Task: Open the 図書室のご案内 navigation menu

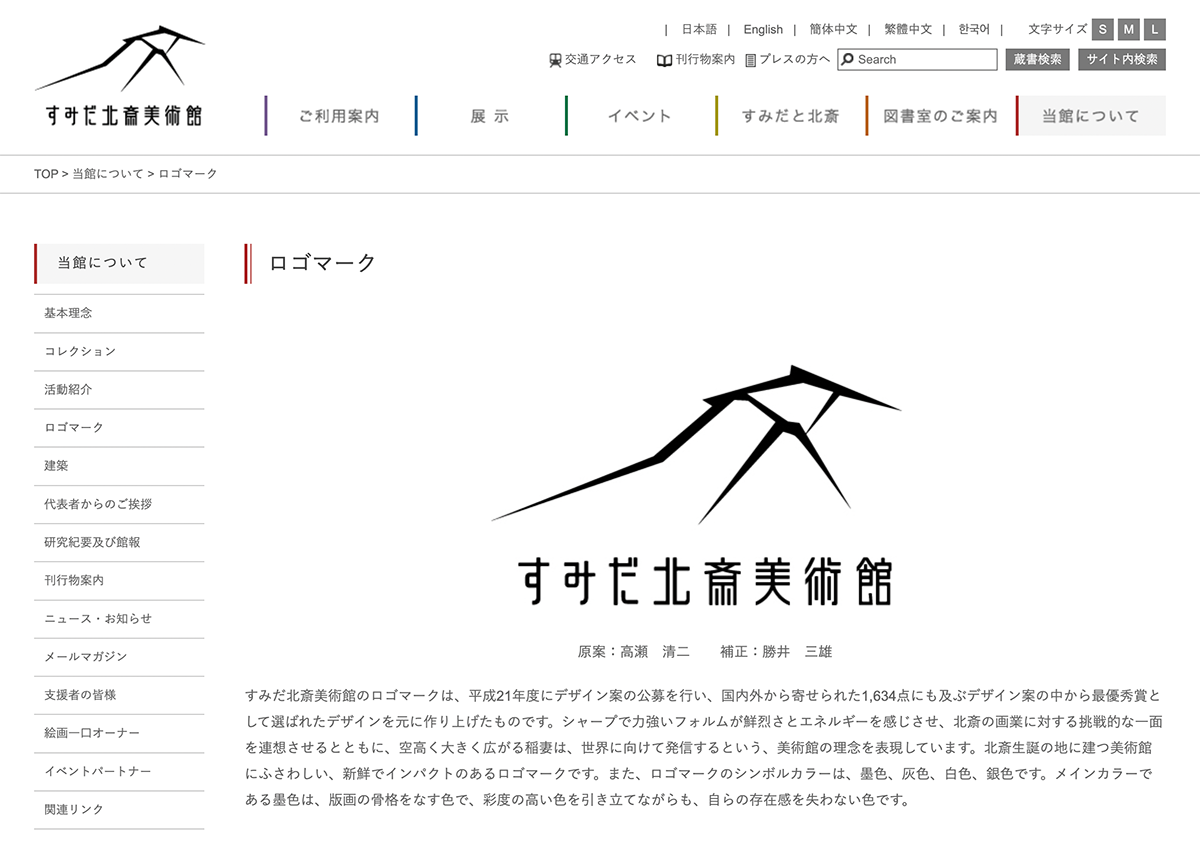Action: pyautogui.click(x=940, y=116)
